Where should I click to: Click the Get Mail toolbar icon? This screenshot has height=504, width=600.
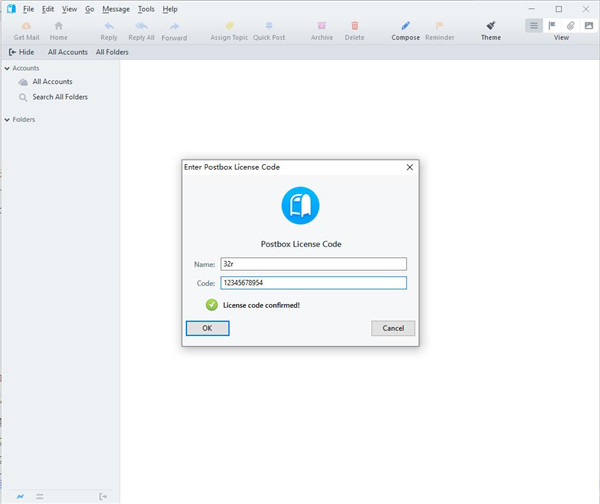[25, 25]
